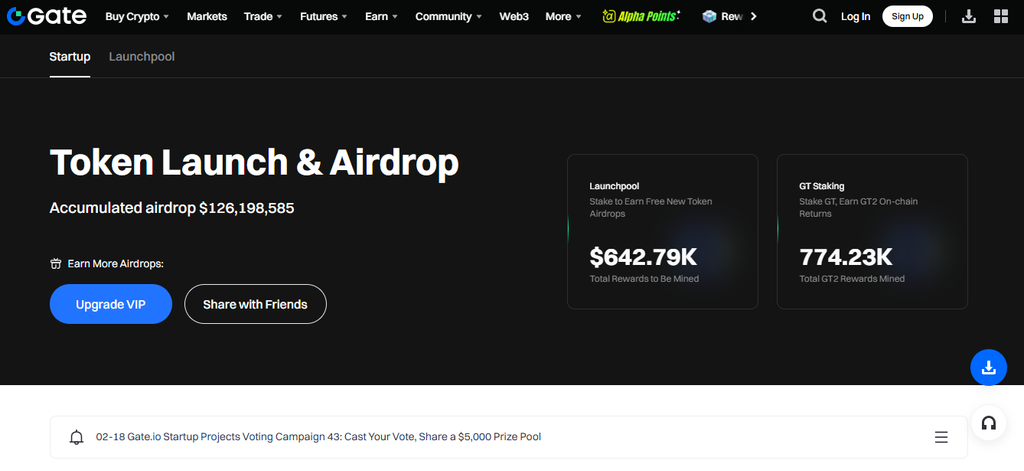Click the Share with Friends button
Image resolution: width=1024 pixels, height=471 pixels.
tap(255, 304)
